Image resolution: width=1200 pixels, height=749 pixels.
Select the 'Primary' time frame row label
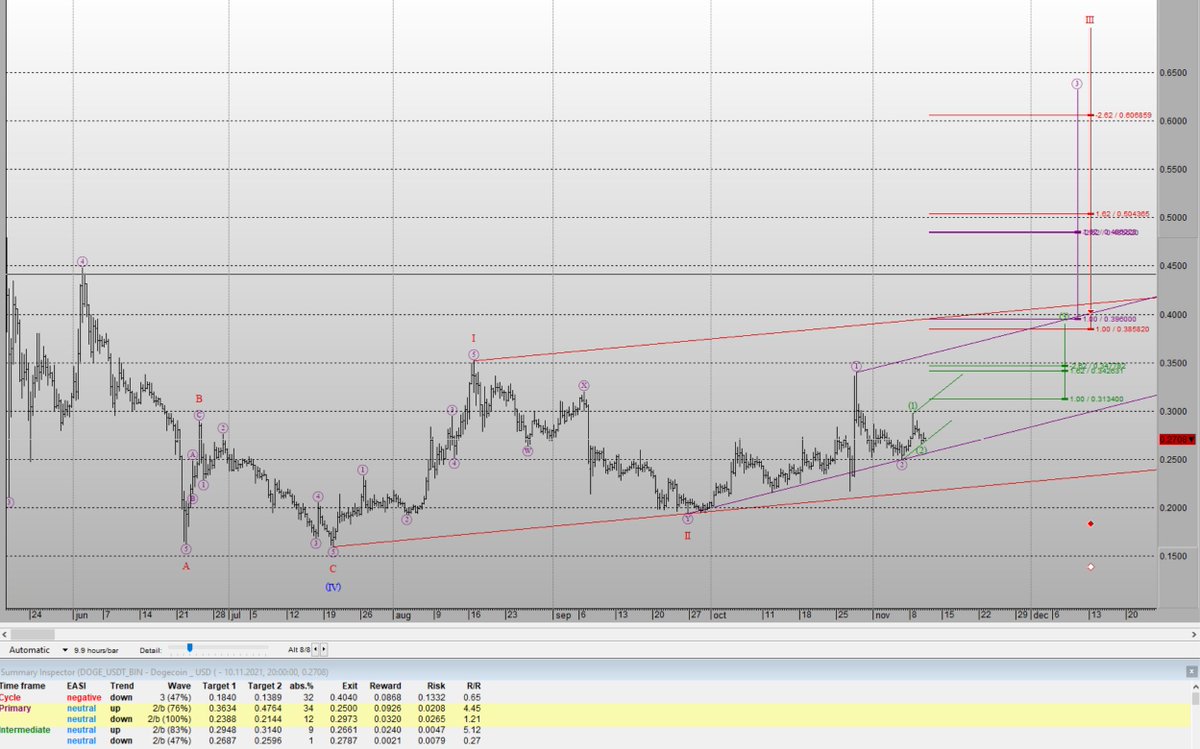click(16, 708)
